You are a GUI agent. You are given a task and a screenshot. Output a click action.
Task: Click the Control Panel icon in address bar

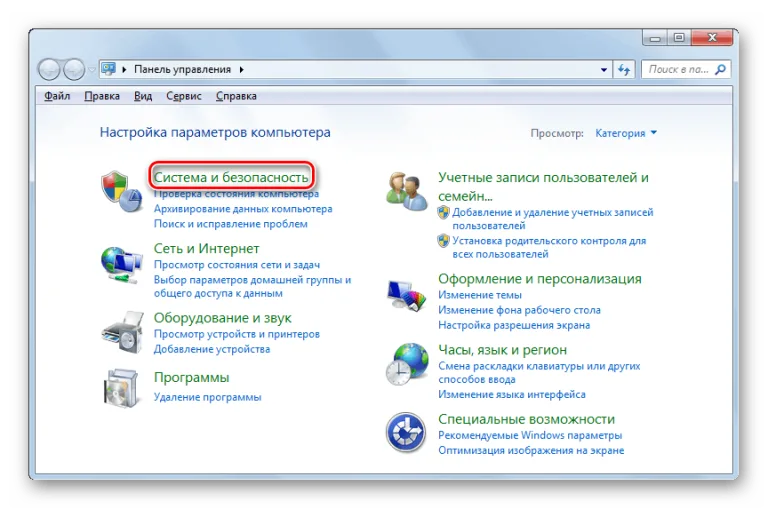coord(108,69)
